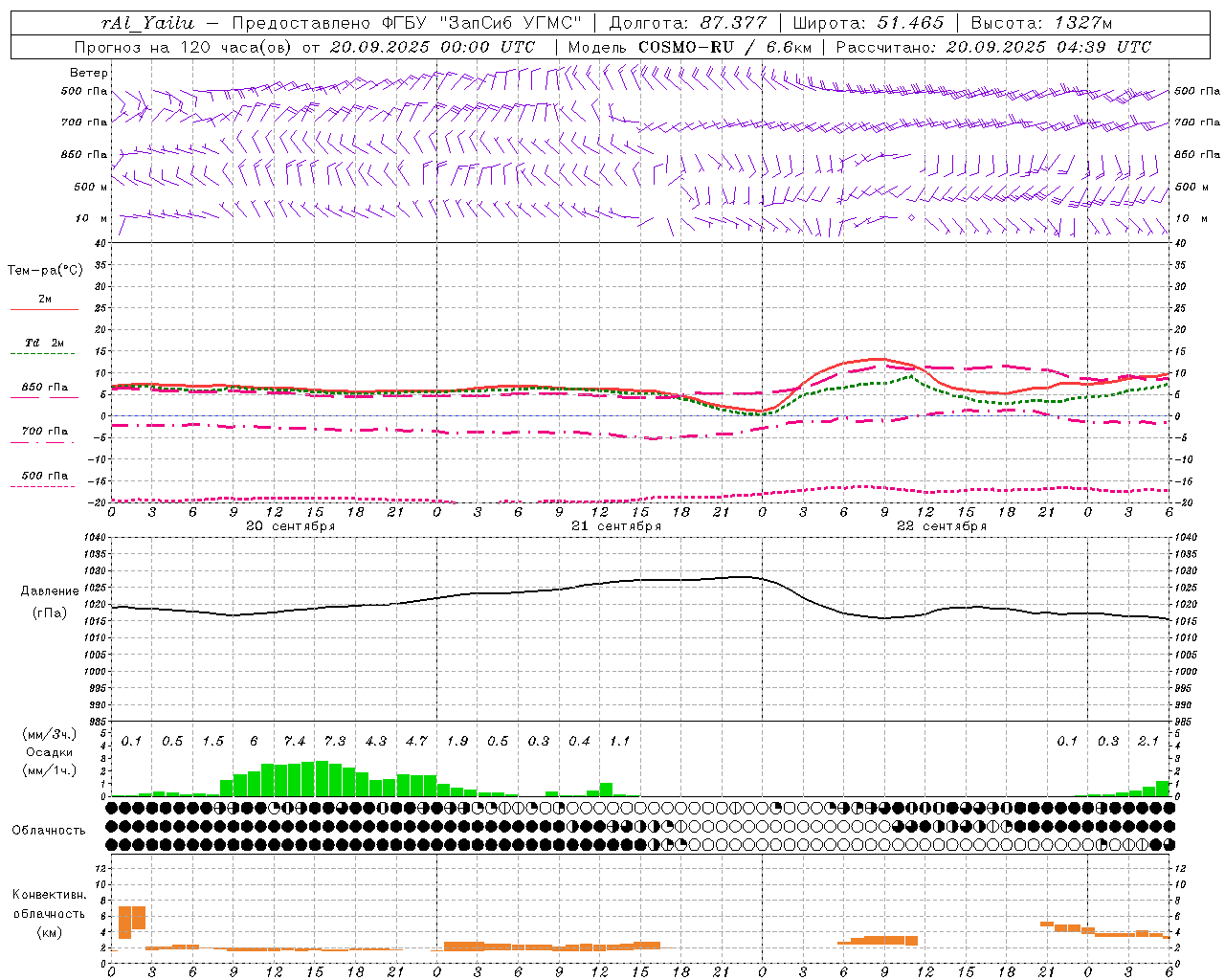Screen dimensions: 1225x980
Task: Click the tallest orange convective cloud bar
Action: [x=124, y=922]
